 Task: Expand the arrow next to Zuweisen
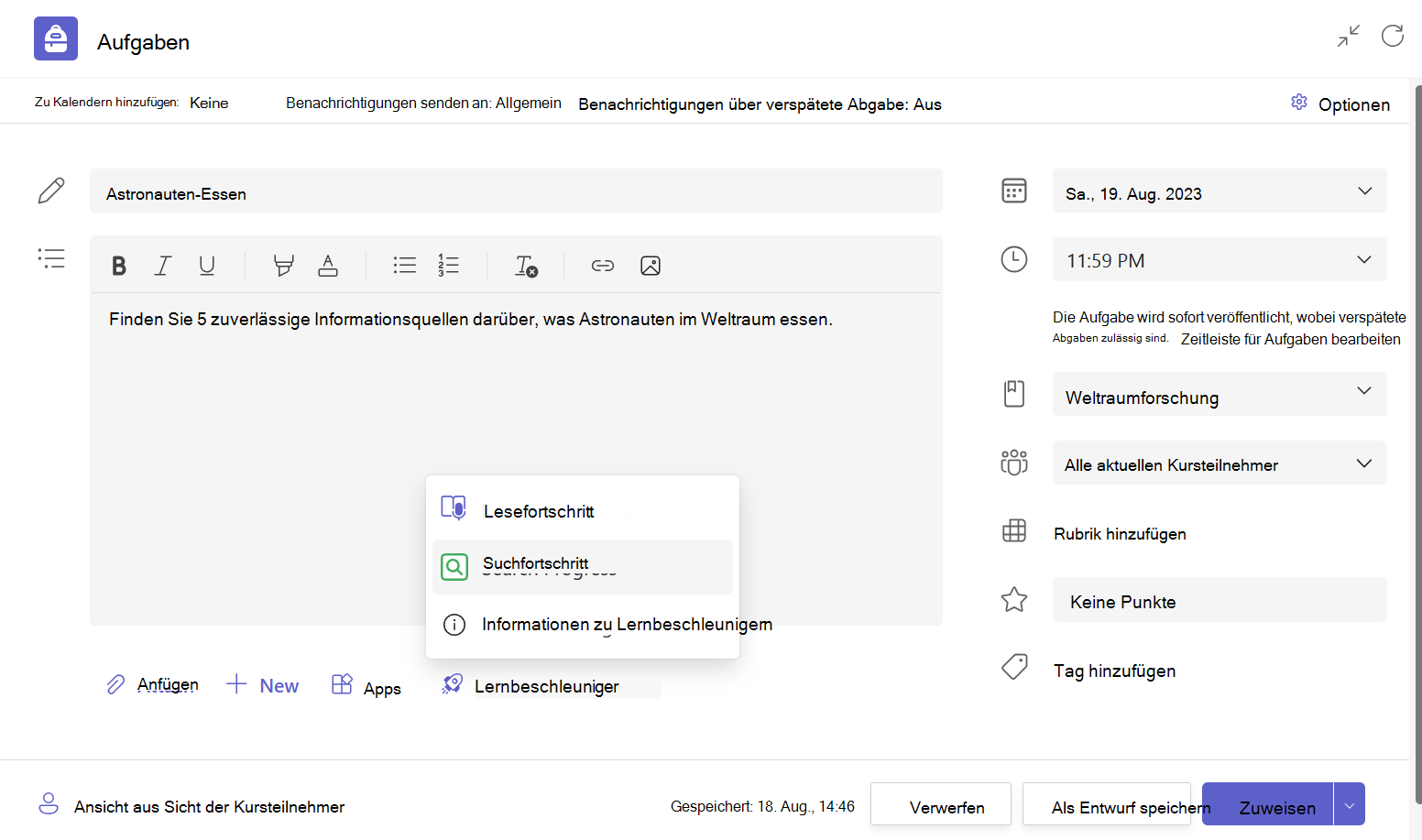point(1350,804)
